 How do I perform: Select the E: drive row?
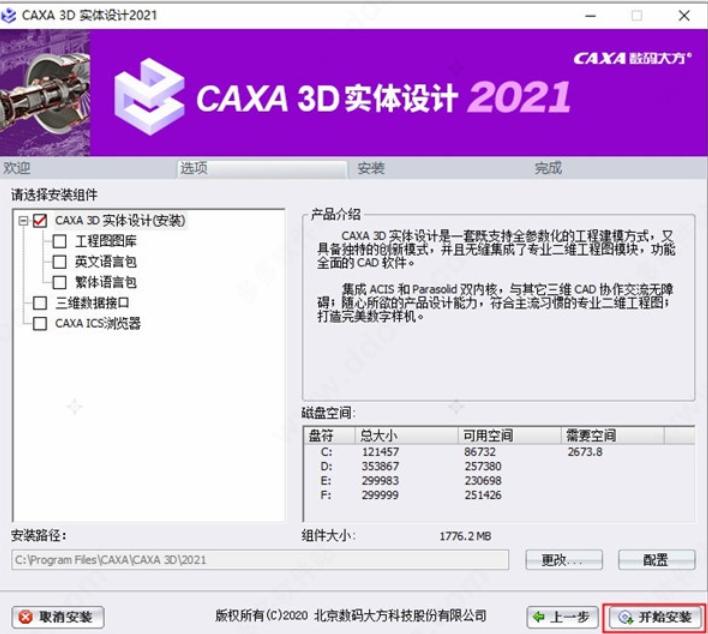[498, 481]
